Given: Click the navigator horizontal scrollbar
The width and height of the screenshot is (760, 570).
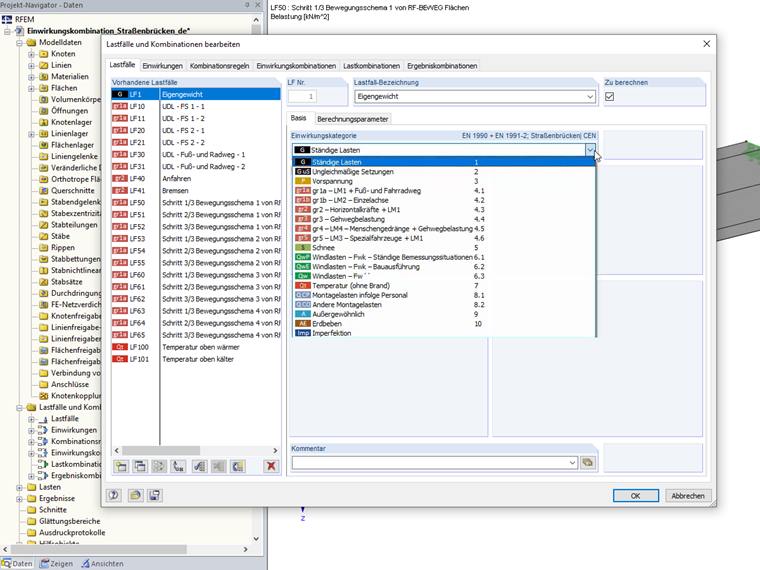Looking at the screenshot, I should [x=99, y=549].
